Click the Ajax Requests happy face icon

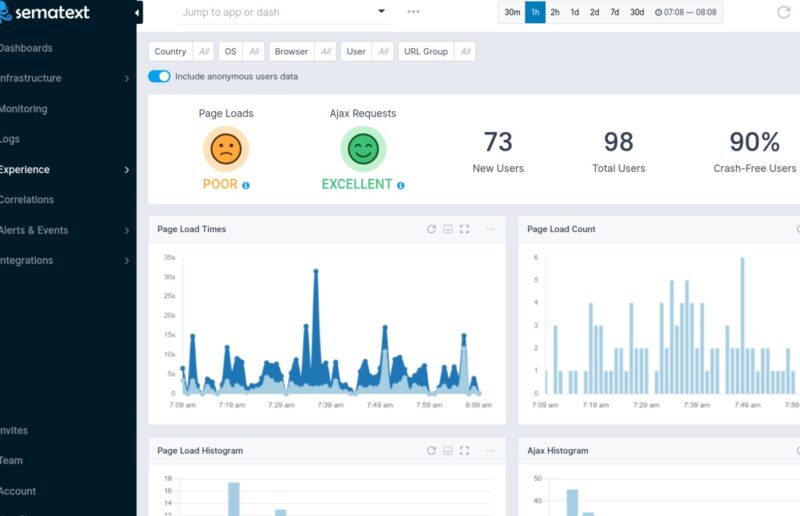click(363, 149)
